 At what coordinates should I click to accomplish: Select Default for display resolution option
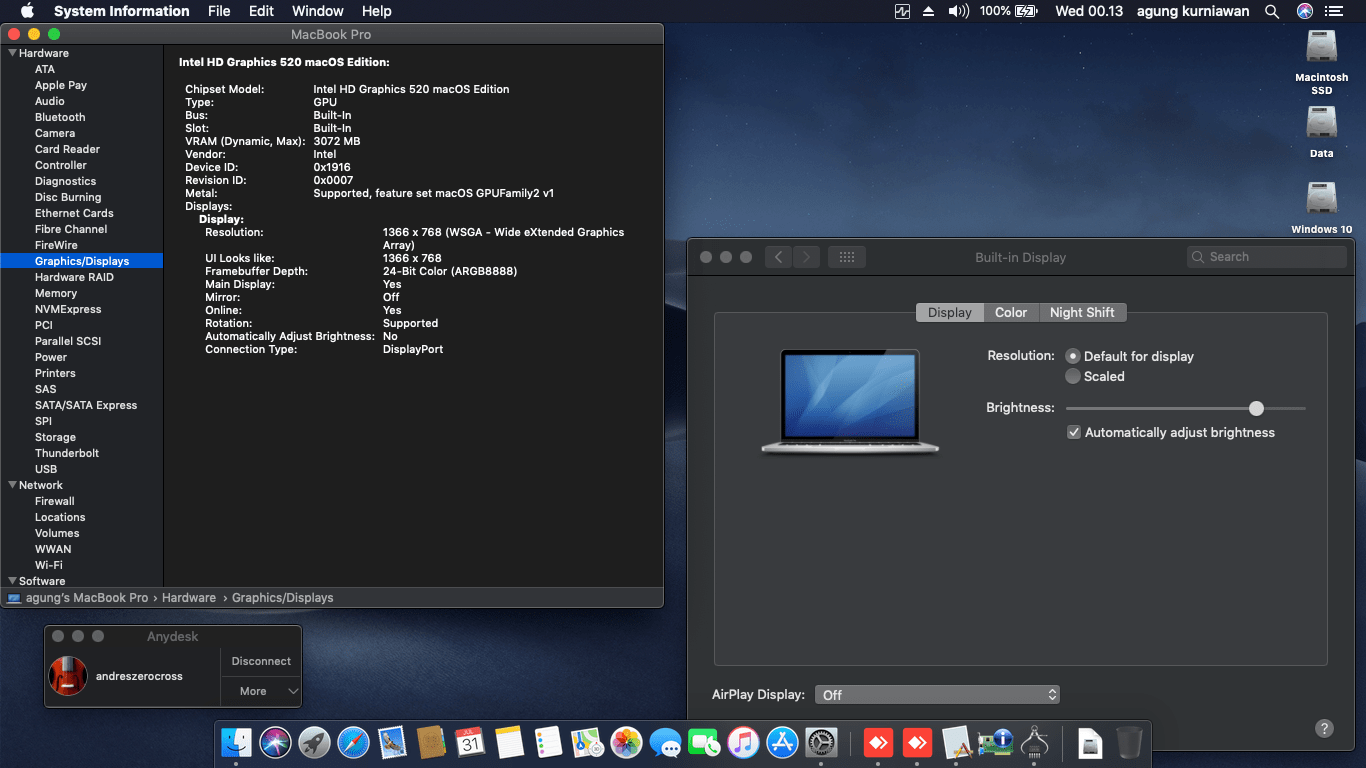[x=1072, y=356]
